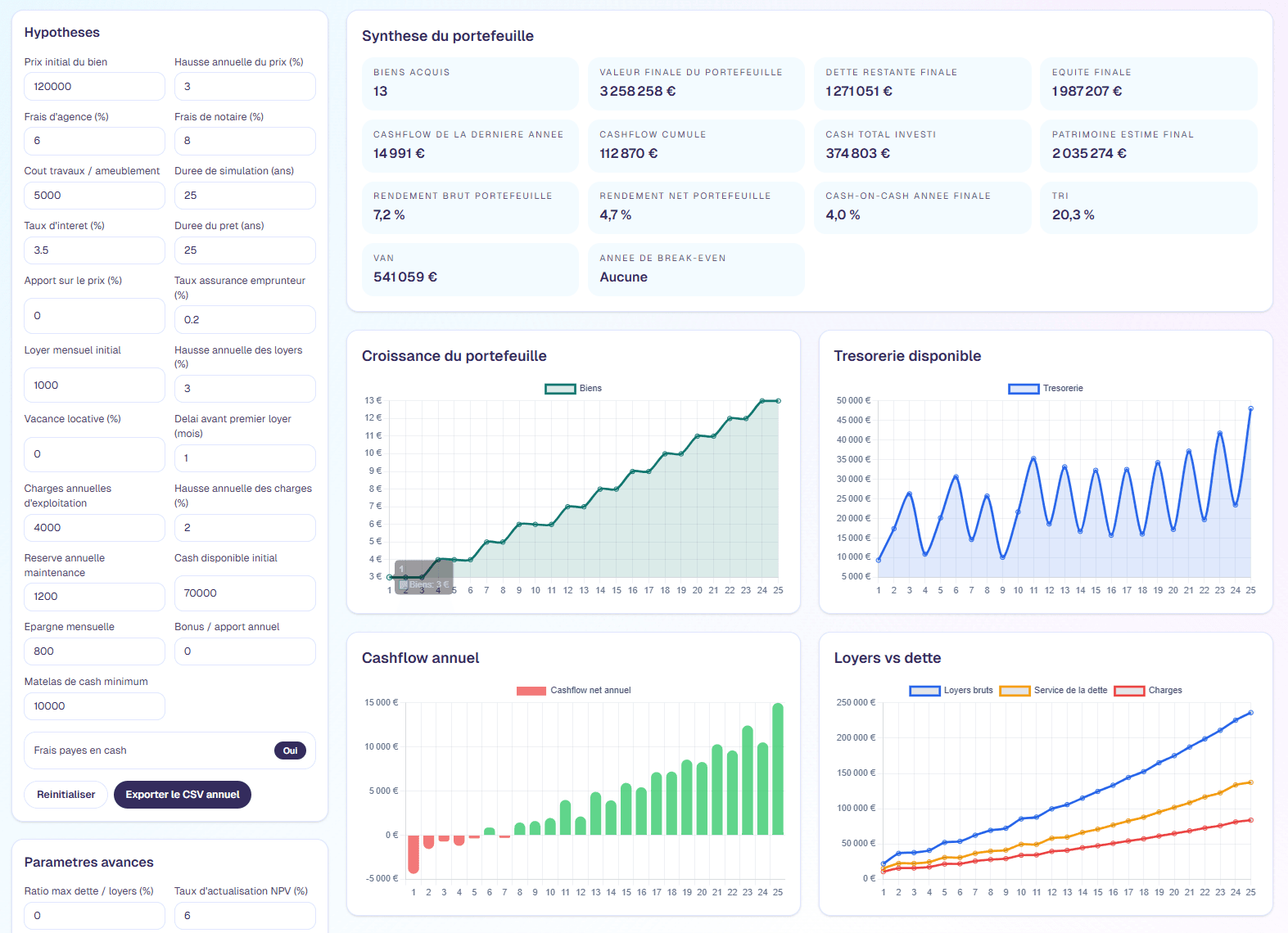The height and width of the screenshot is (933, 1288).
Task: Edit the Hausse annuelle des loyers field
Action: [245, 389]
